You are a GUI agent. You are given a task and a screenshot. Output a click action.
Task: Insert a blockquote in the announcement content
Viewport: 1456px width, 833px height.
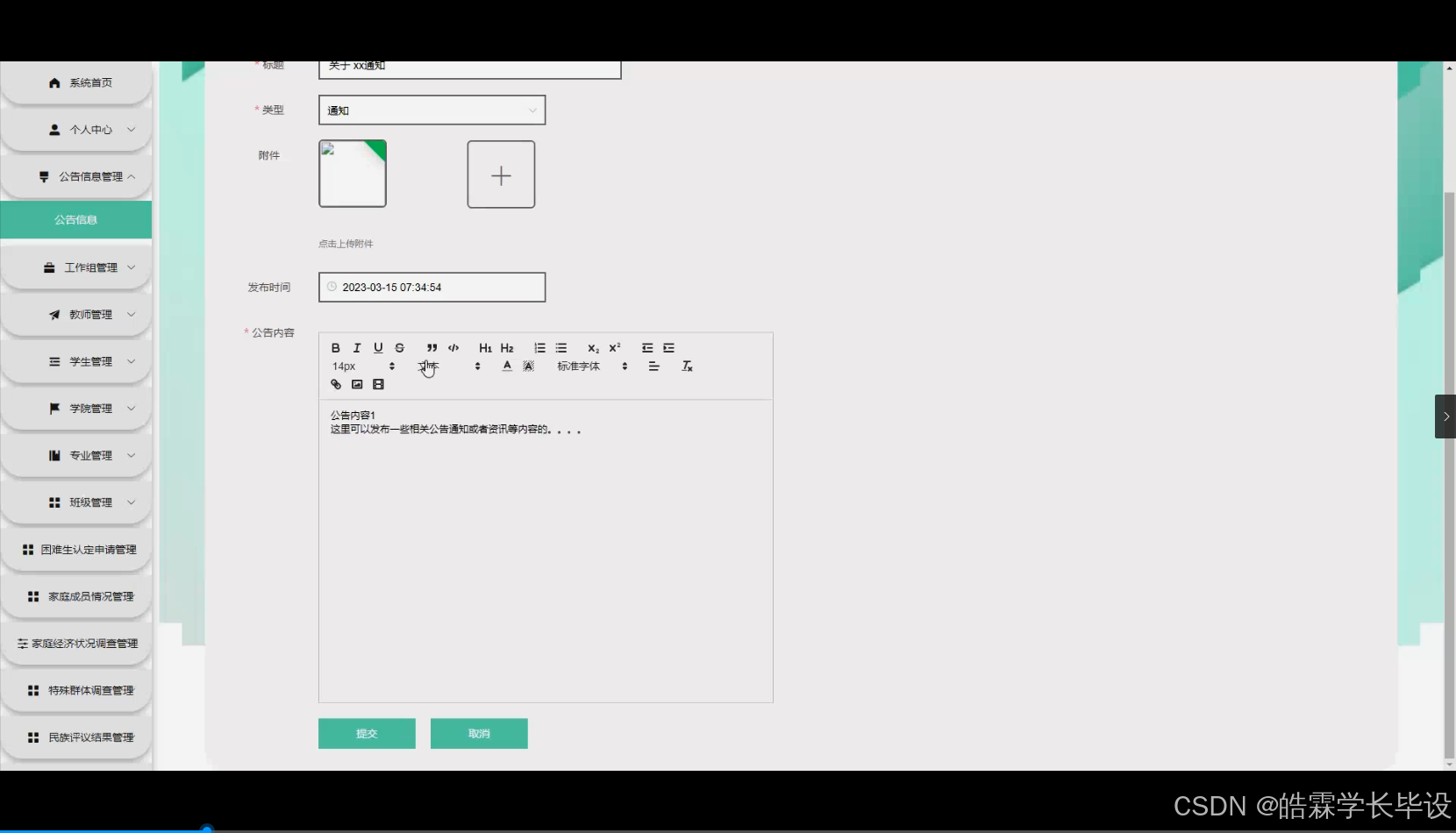pos(432,348)
